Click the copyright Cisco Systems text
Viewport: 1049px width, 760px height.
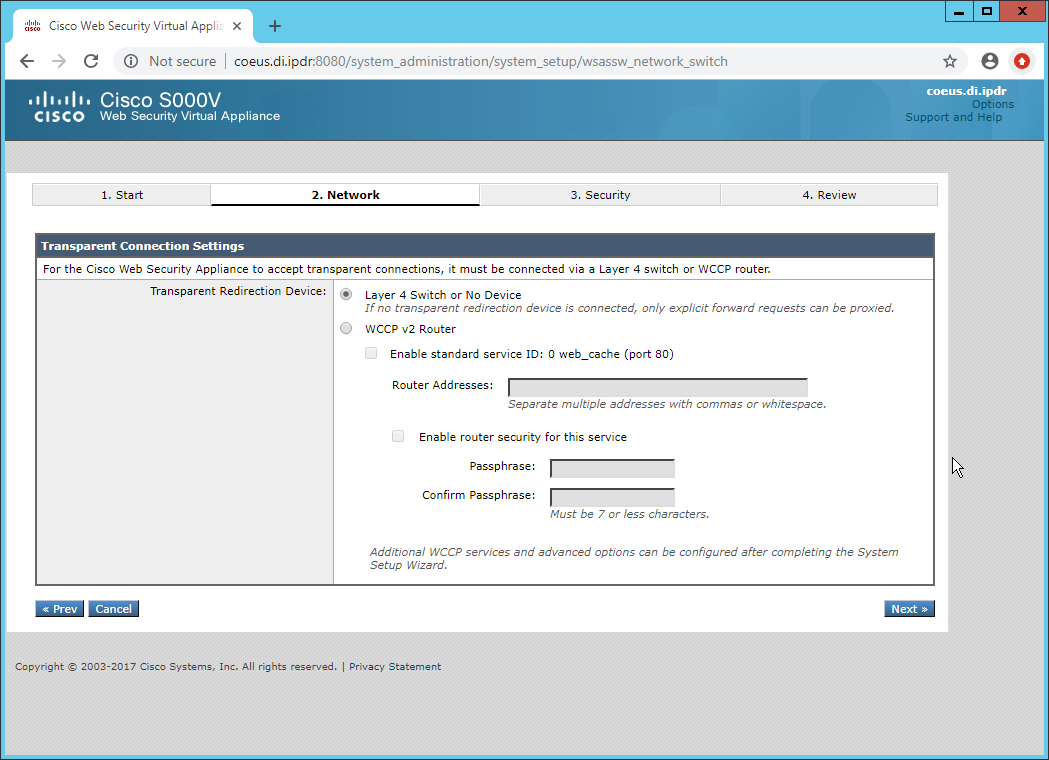[x=176, y=666]
